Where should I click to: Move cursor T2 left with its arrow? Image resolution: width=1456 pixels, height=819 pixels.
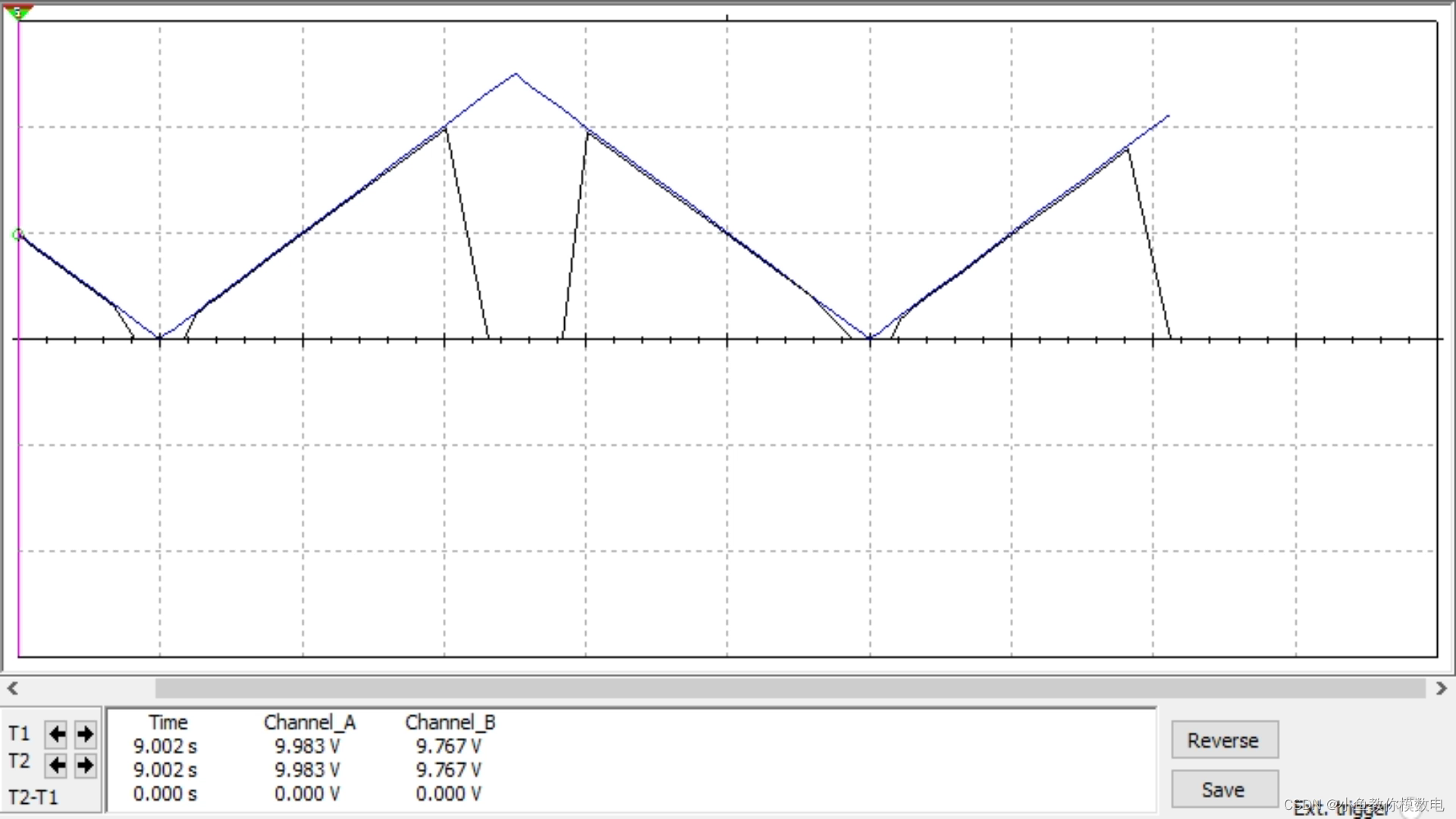coord(56,765)
